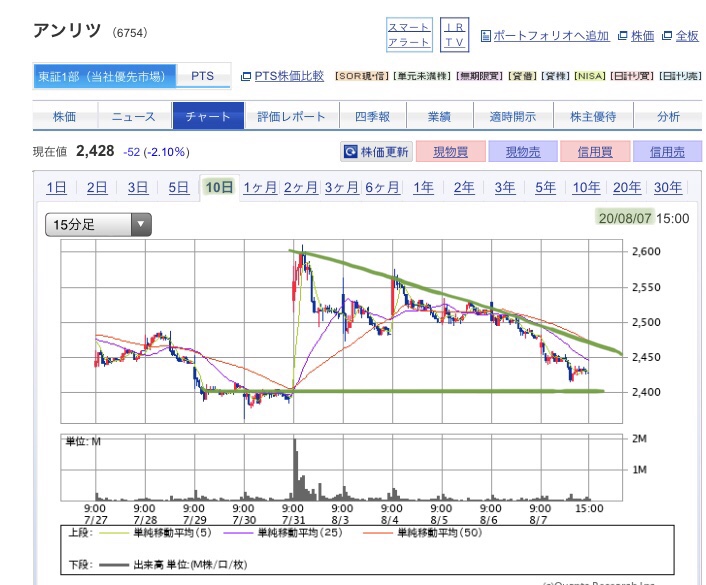Click the 単純移動平均(25) legend entry
706x585 pixels.
[282, 533]
